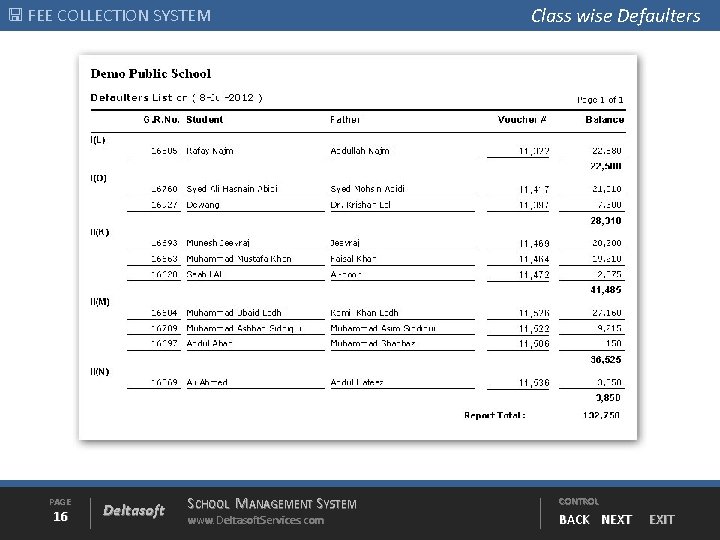
Task: Click subtotal balance 36,525
Action: pyautogui.click(x=606, y=360)
